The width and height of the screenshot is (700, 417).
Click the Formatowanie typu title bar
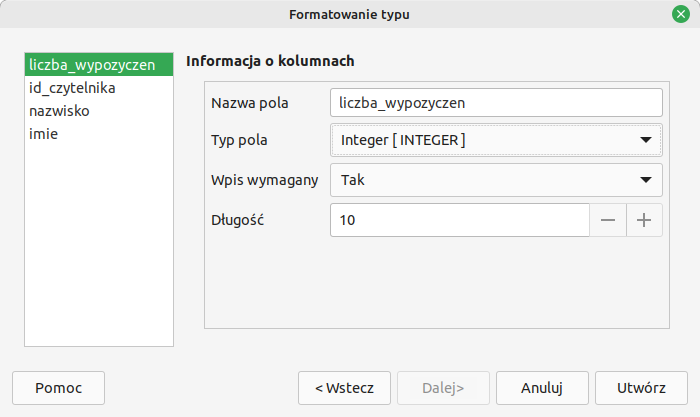tap(350, 14)
